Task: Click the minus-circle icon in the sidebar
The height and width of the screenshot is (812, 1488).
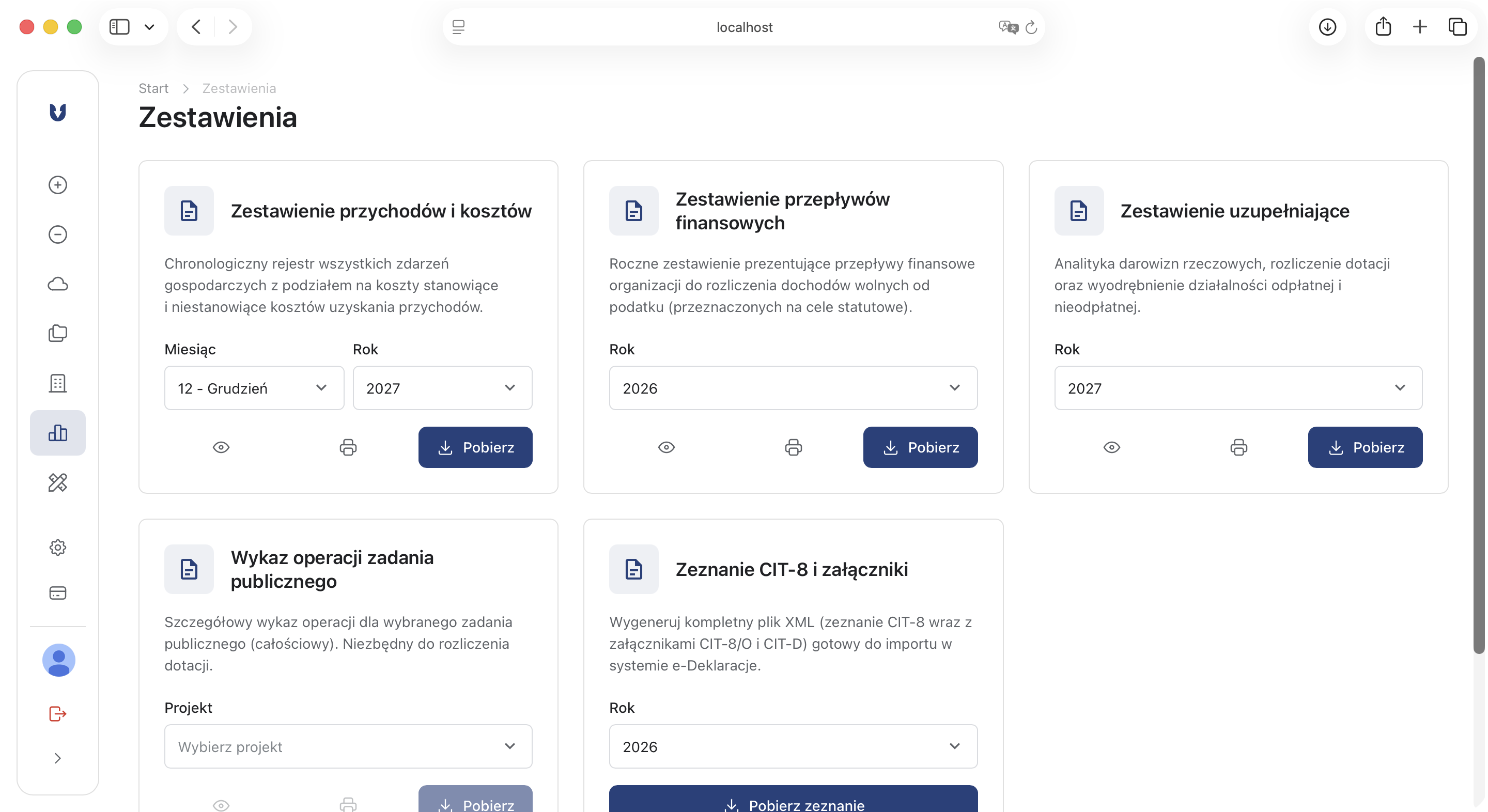Action: (x=58, y=235)
